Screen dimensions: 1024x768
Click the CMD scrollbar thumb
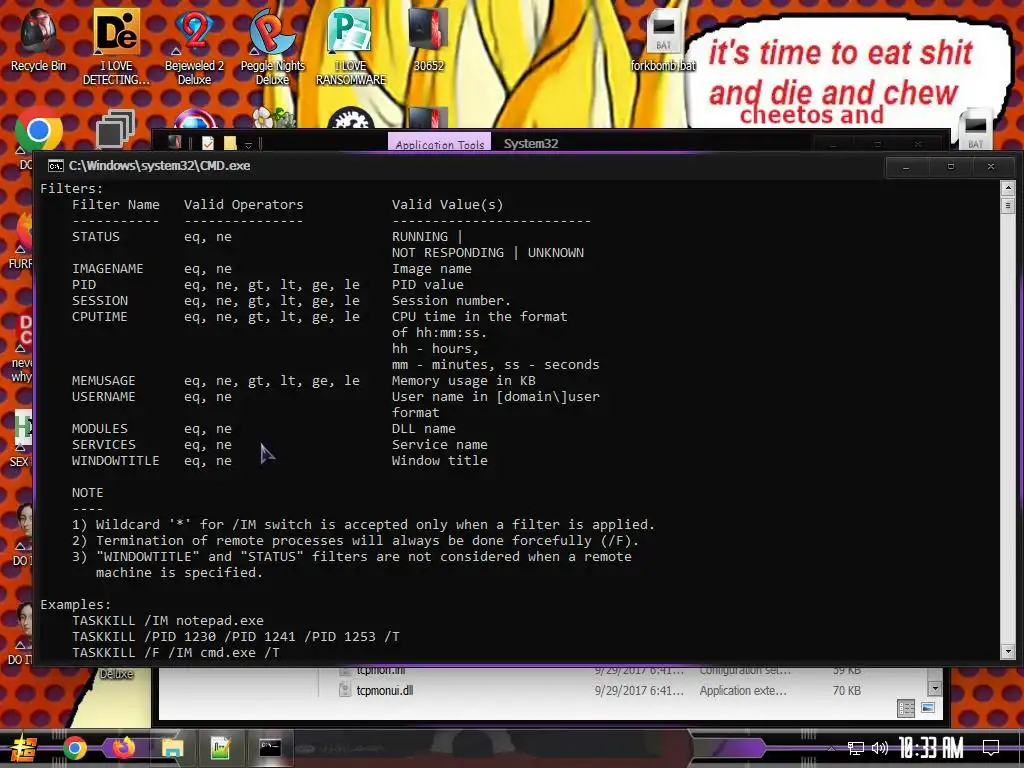(x=1008, y=205)
